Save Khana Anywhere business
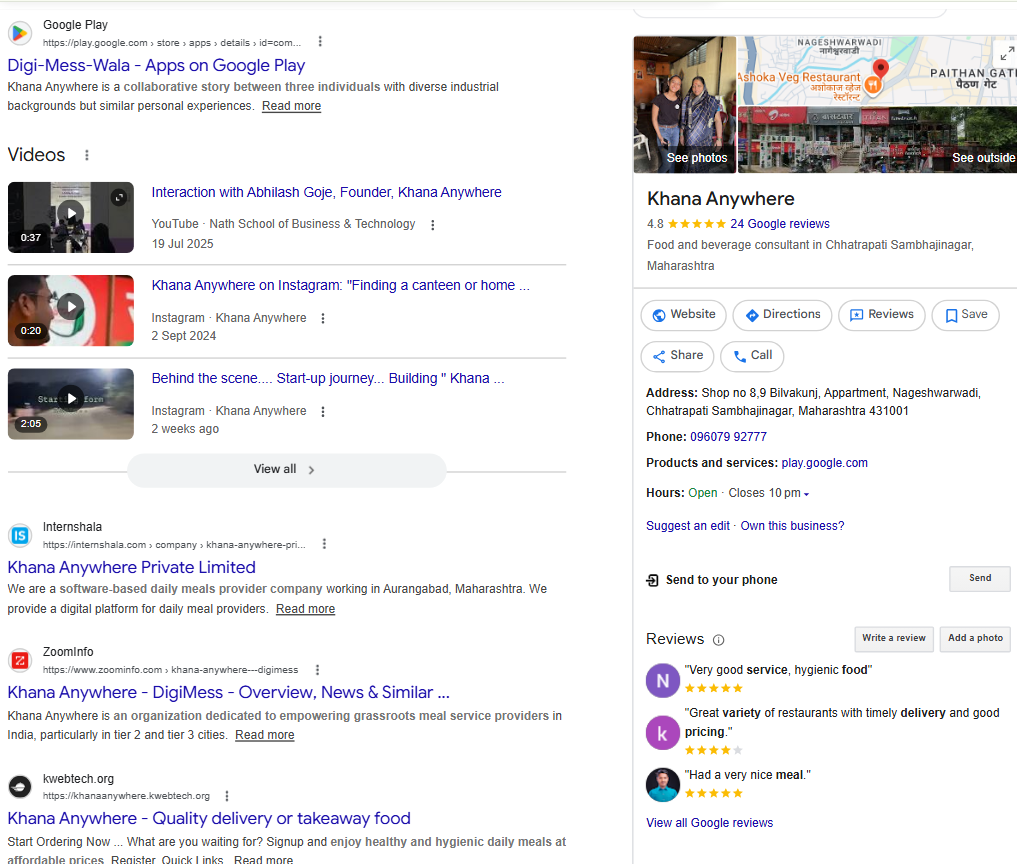 click(965, 315)
